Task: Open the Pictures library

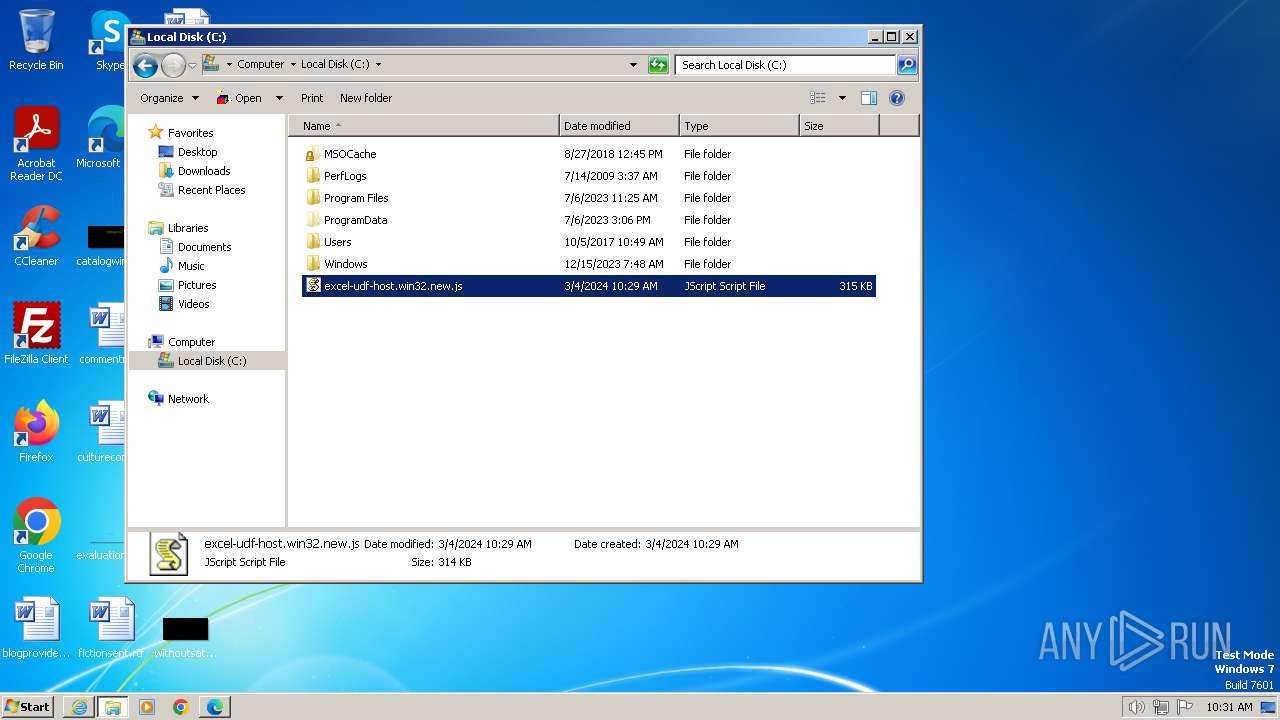Action: tap(197, 285)
